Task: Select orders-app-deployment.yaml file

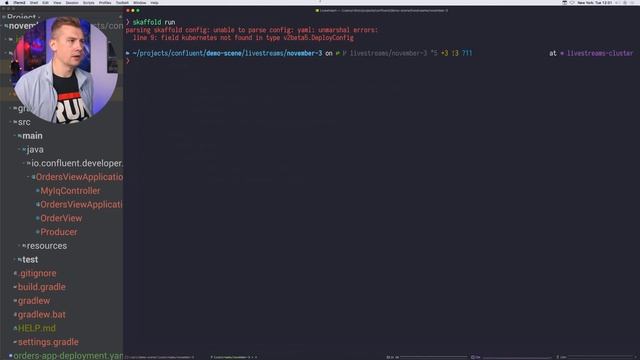Action: (x=68, y=356)
